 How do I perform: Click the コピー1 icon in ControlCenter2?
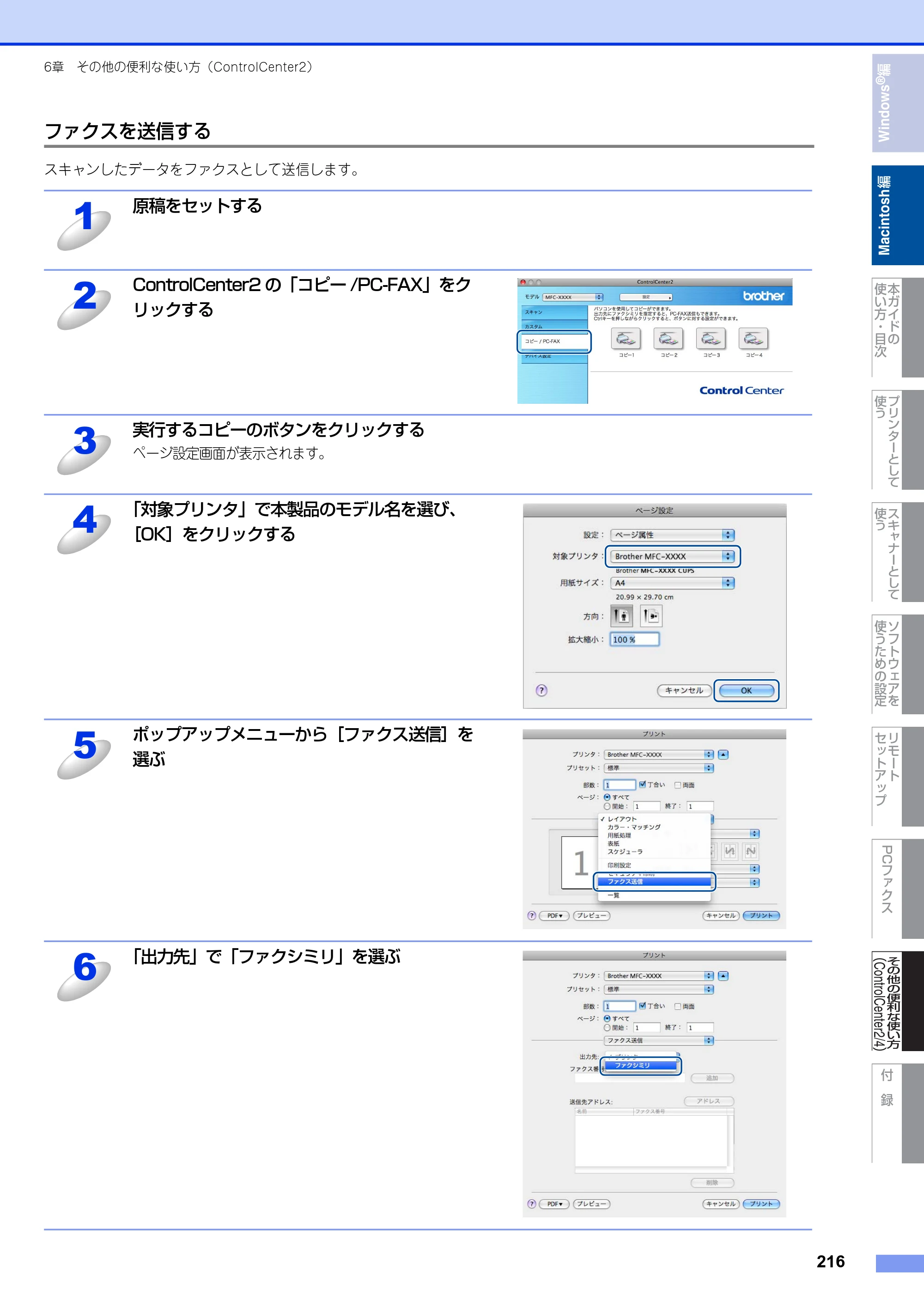coord(626,339)
